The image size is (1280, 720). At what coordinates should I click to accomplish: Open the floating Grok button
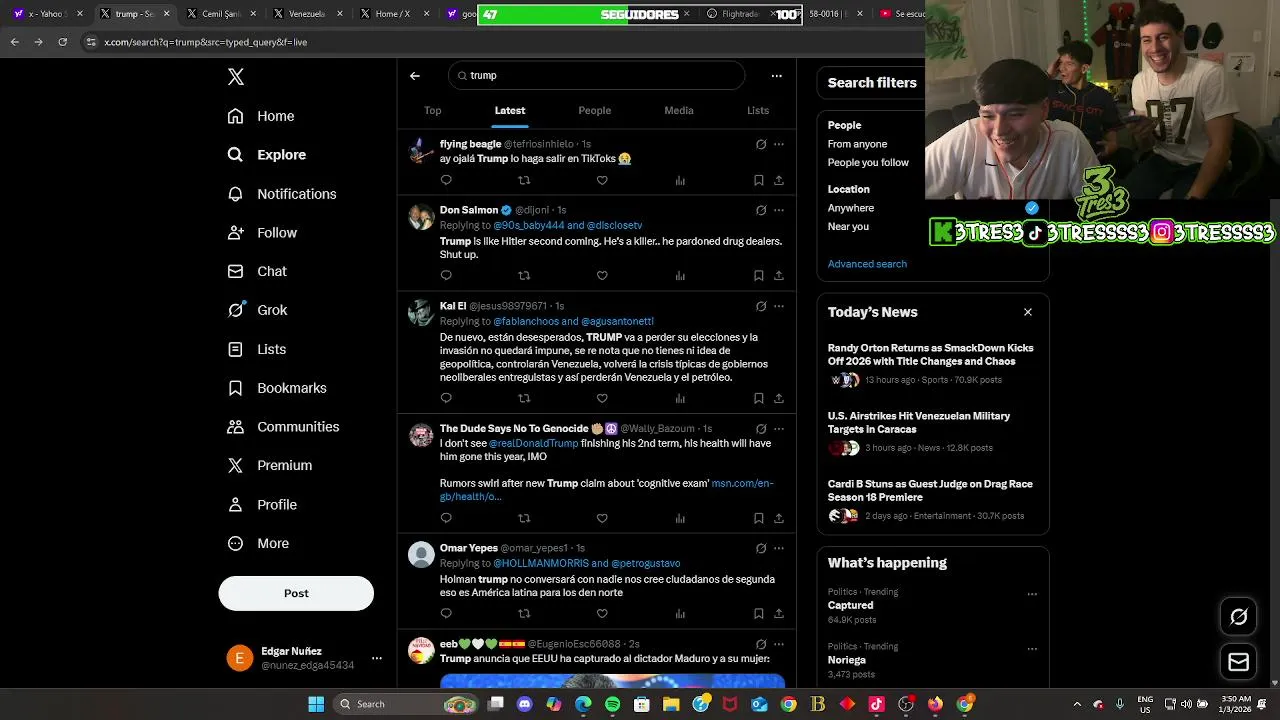pyautogui.click(x=1238, y=617)
